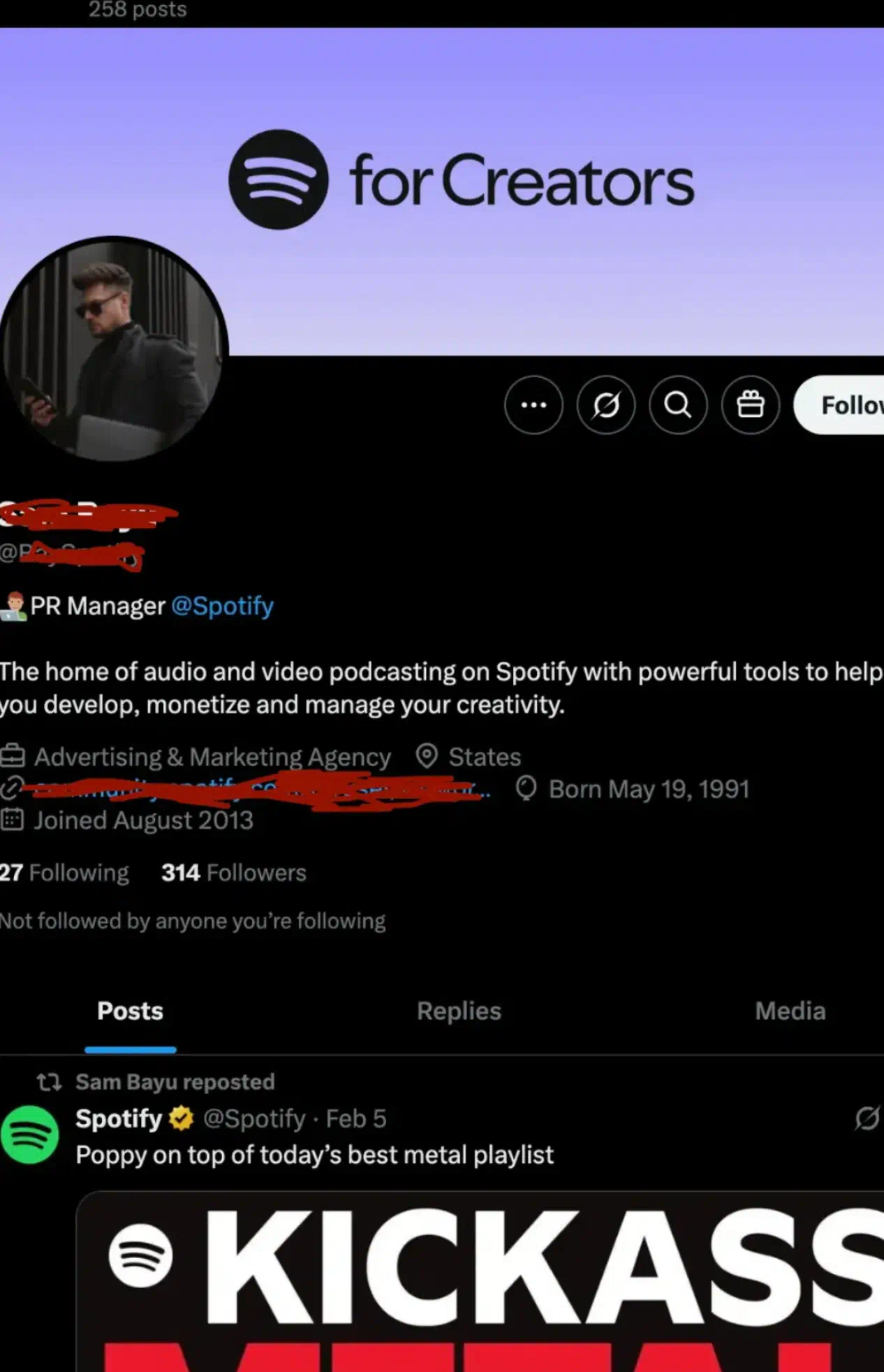This screenshot has height=1372, width=884.
Task: Open the @Spotify mention in bio
Action: (x=222, y=606)
